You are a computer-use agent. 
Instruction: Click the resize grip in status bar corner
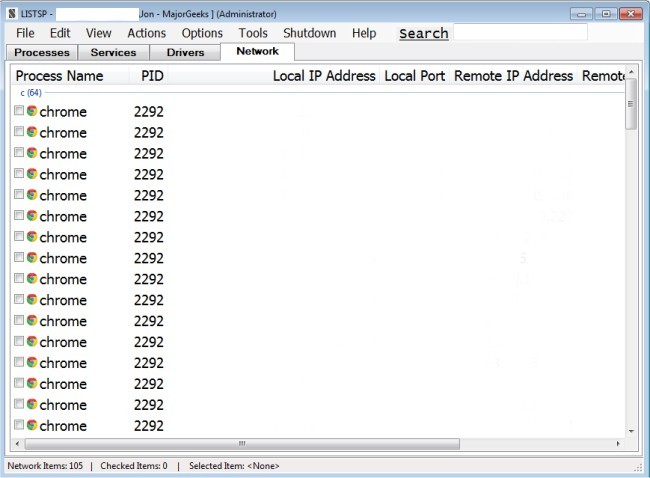(x=638, y=468)
